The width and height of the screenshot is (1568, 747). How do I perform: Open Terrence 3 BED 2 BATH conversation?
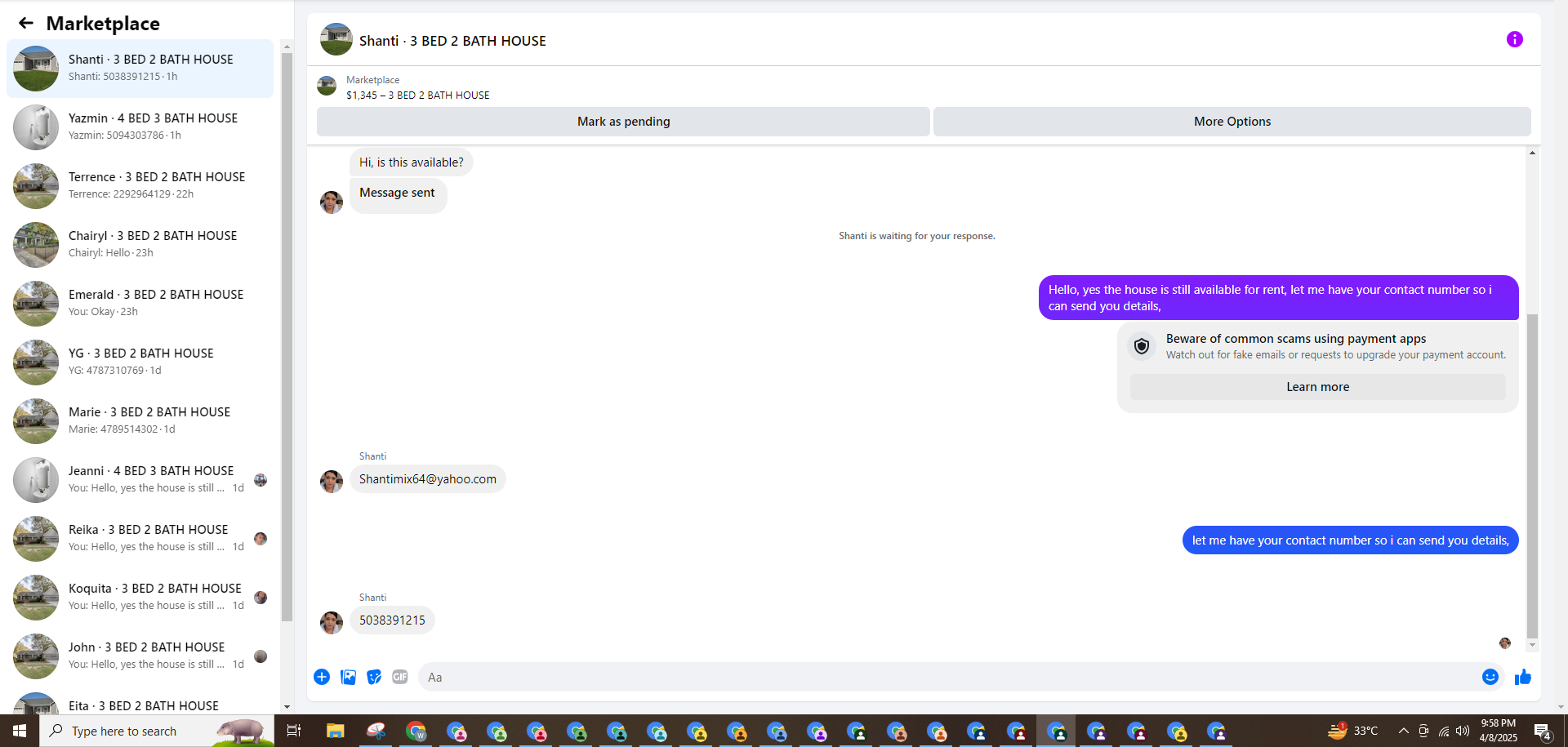(x=140, y=186)
